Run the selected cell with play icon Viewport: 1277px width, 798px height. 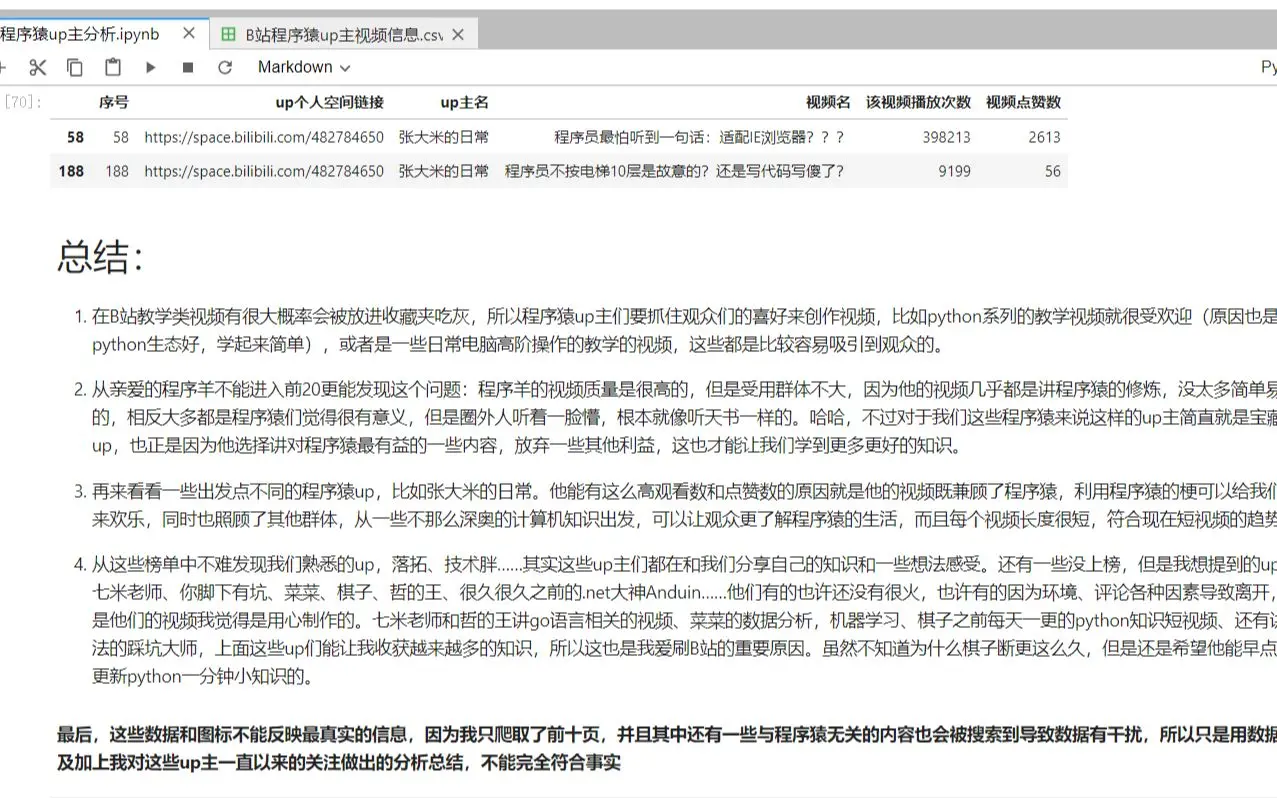tap(151, 67)
